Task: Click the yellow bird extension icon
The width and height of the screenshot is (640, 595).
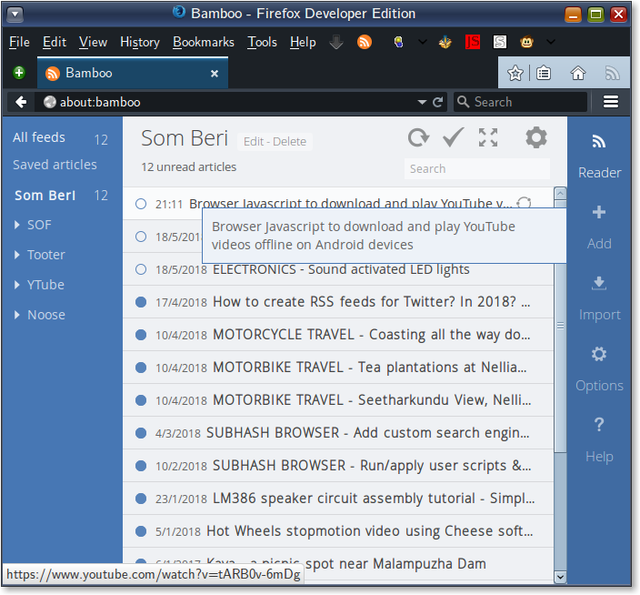Action: [445, 42]
